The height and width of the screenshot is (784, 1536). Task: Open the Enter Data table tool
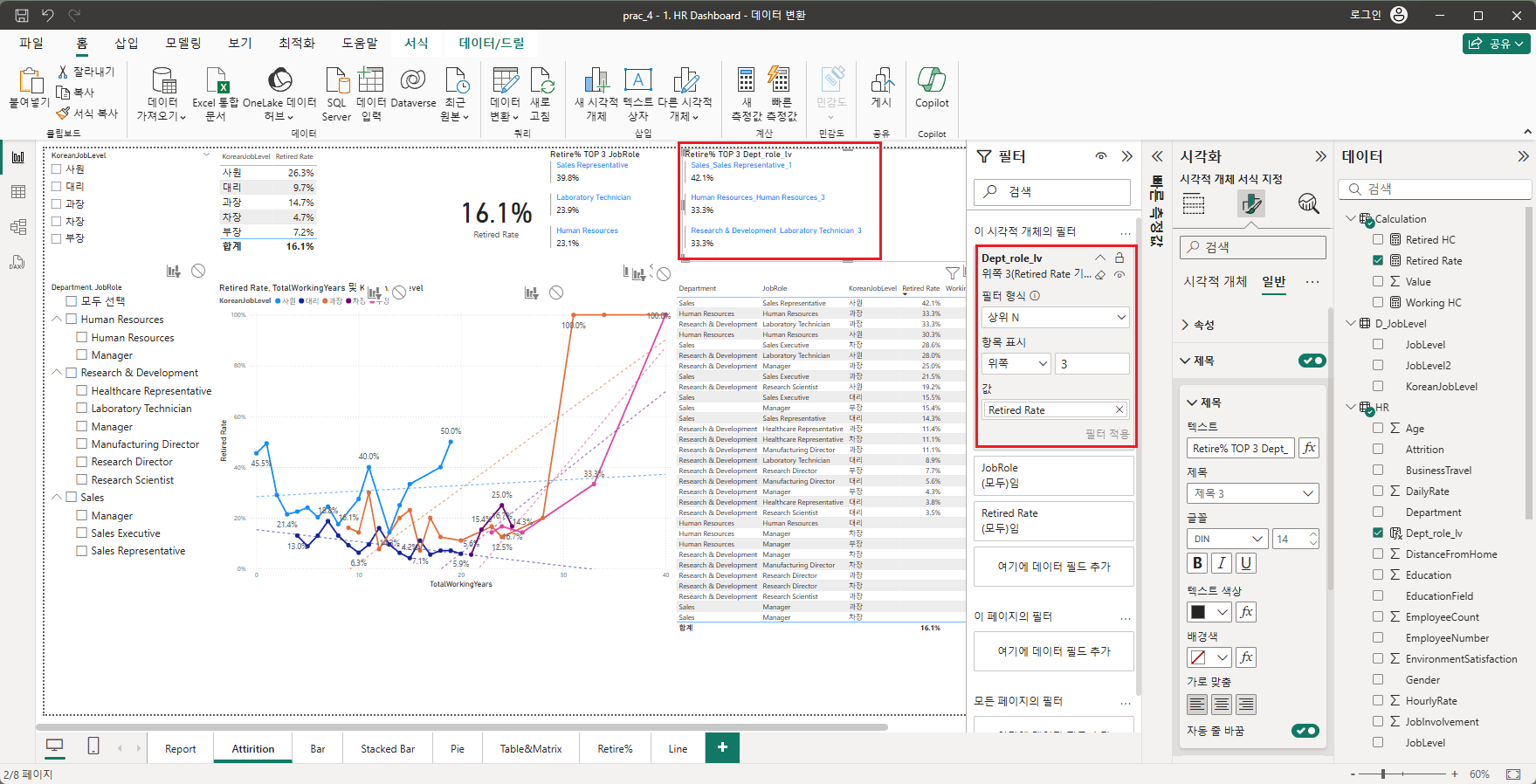371,93
